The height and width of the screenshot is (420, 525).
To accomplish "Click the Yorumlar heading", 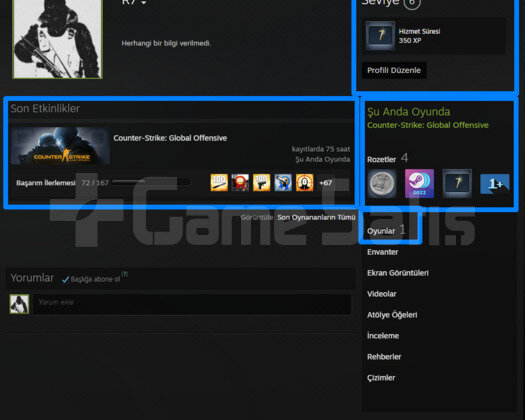I will (x=32, y=278).
